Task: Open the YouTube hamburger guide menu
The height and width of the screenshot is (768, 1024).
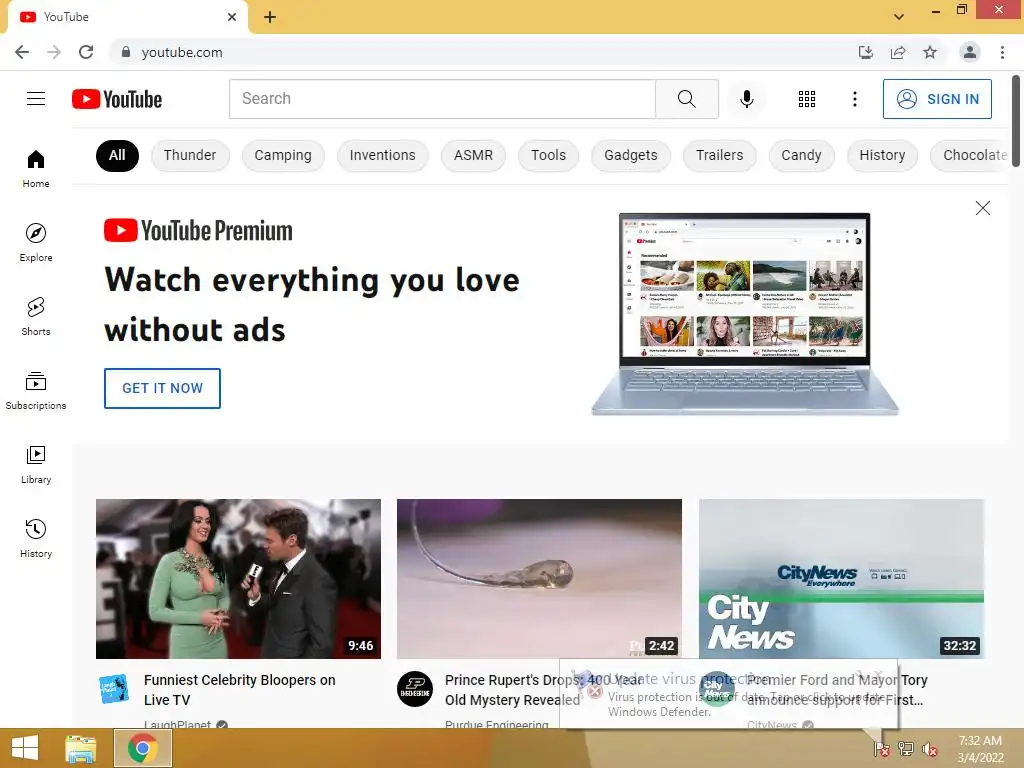Action: [x=36, y=99]
